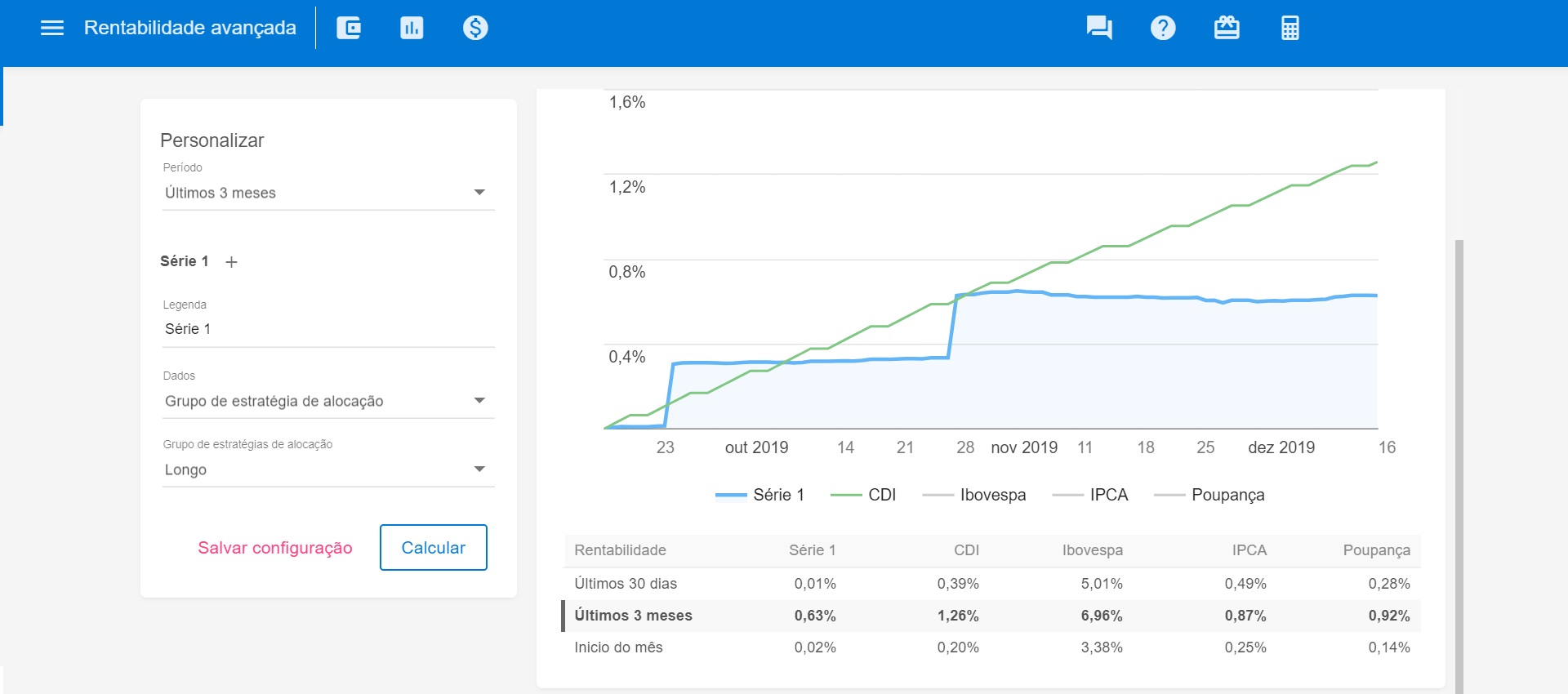Expand the Período dropdown
Viewport: 1568px width, 694px height.
[x=327, y=193]
